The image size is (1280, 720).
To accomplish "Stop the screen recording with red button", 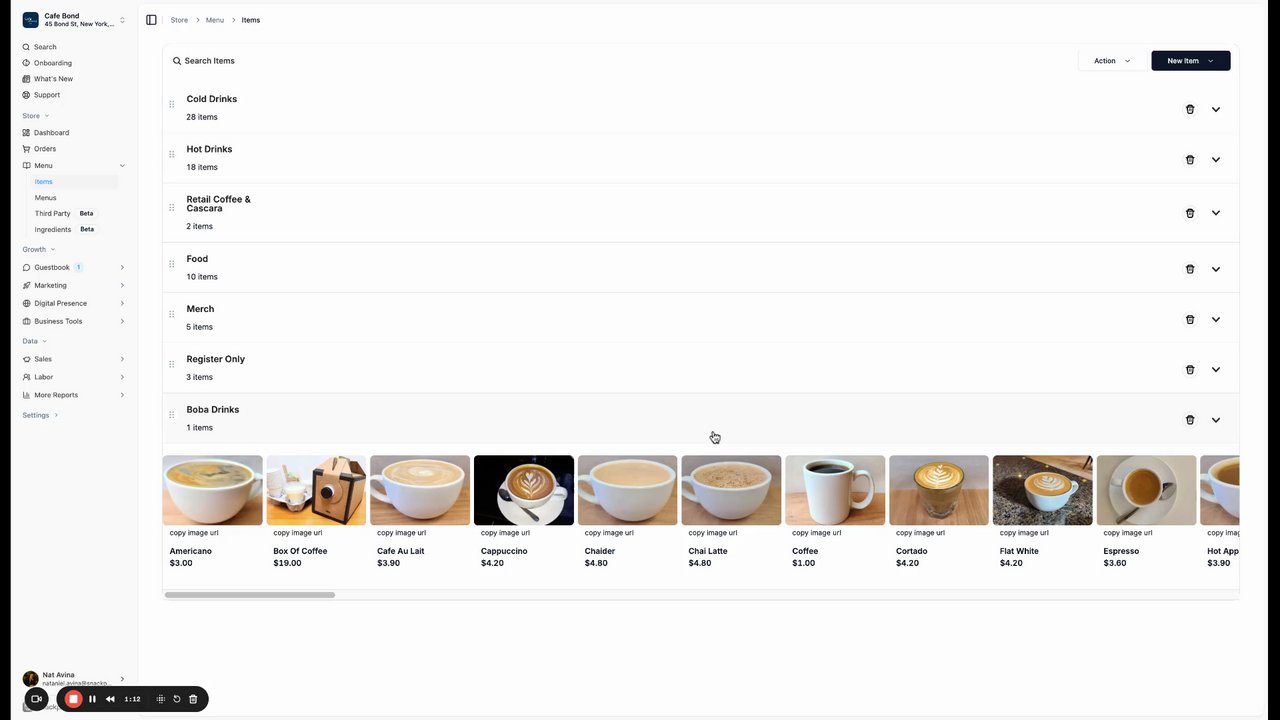I will click(x=73, y=699).
